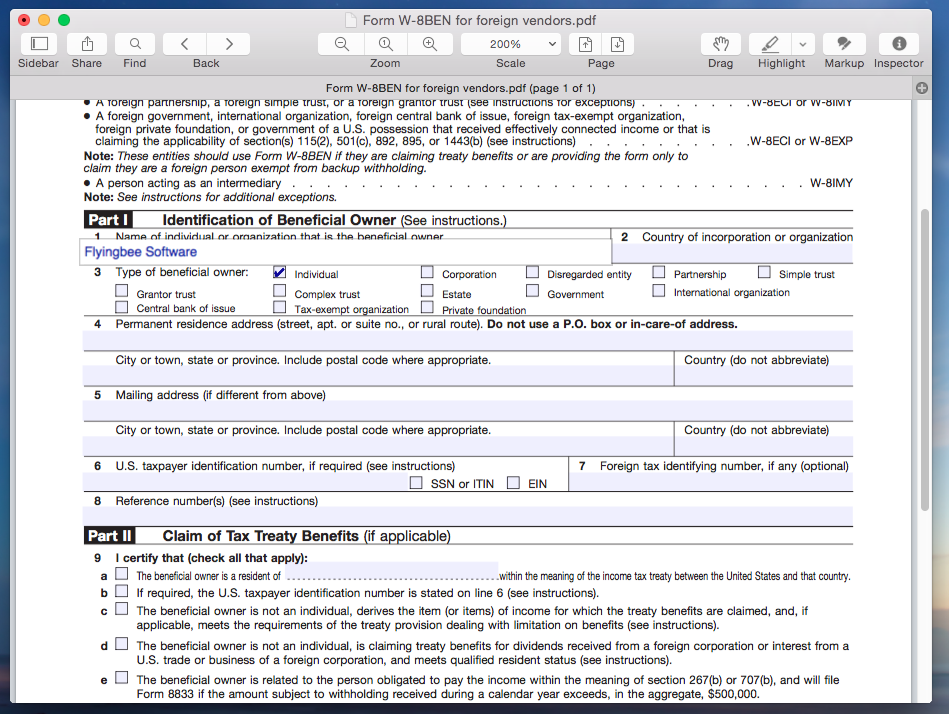This screenshot has width=949, height=714.
Task: Uncheck the Individual checkbox
Action: coord(280,272)
